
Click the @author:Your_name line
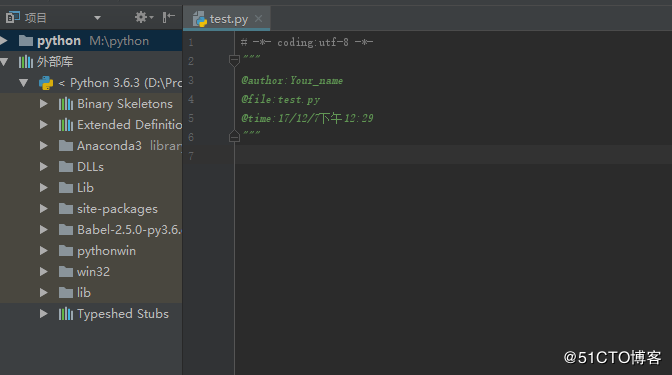point(292,81)
